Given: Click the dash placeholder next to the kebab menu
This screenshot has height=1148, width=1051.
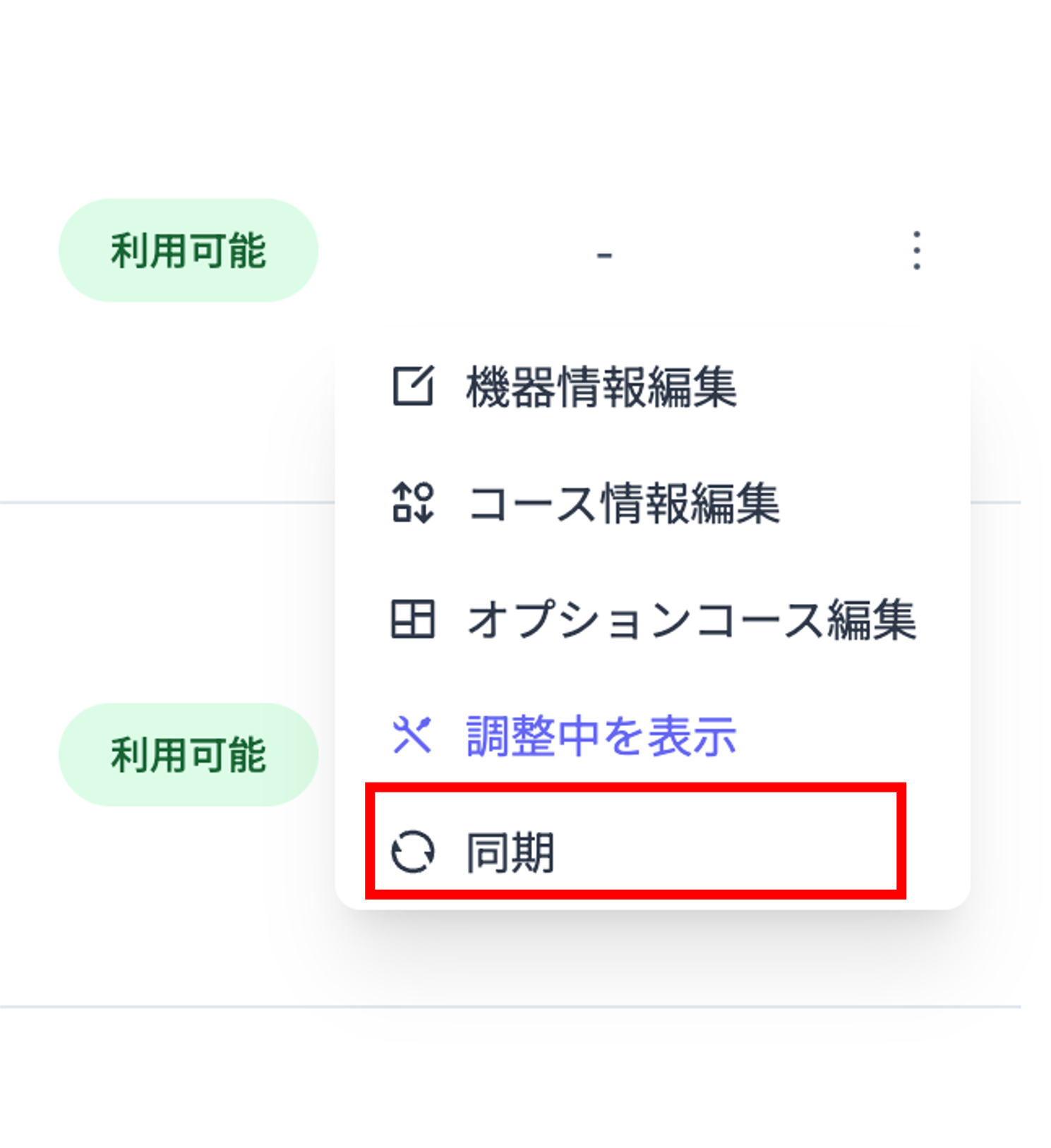Looking at the screenshot, I should click(x=603, y=254).
